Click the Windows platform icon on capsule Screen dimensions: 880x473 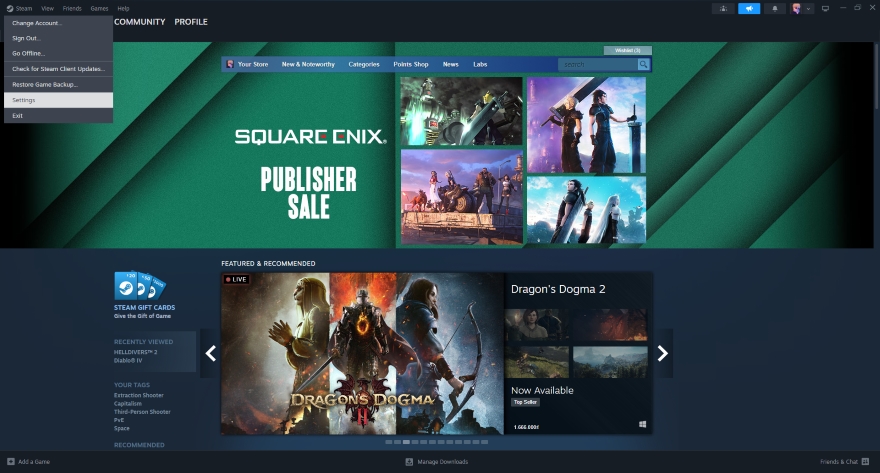[642, 425]
